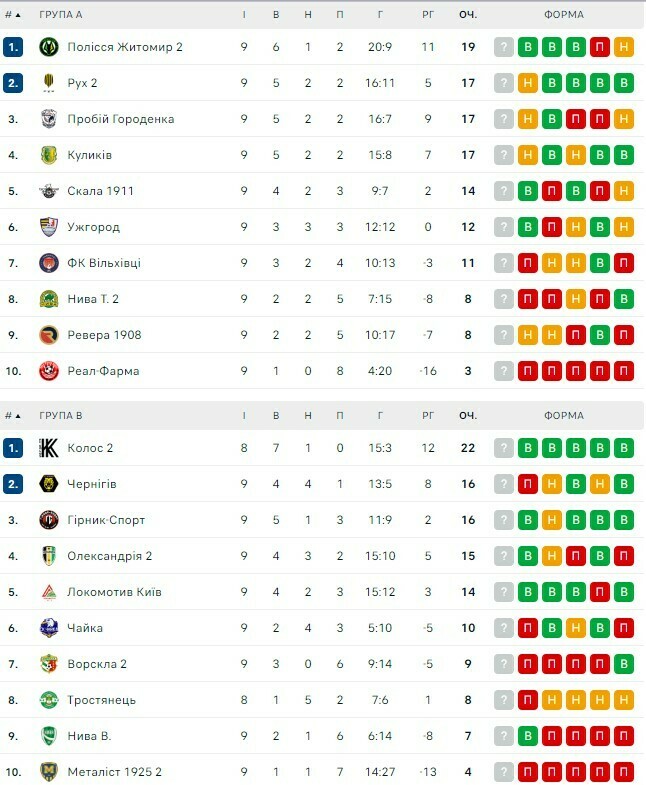The width and height of the screenshot is (646, 785).
Task: Sort Група A by the ОЧ. points column
Action: [468, 15]
